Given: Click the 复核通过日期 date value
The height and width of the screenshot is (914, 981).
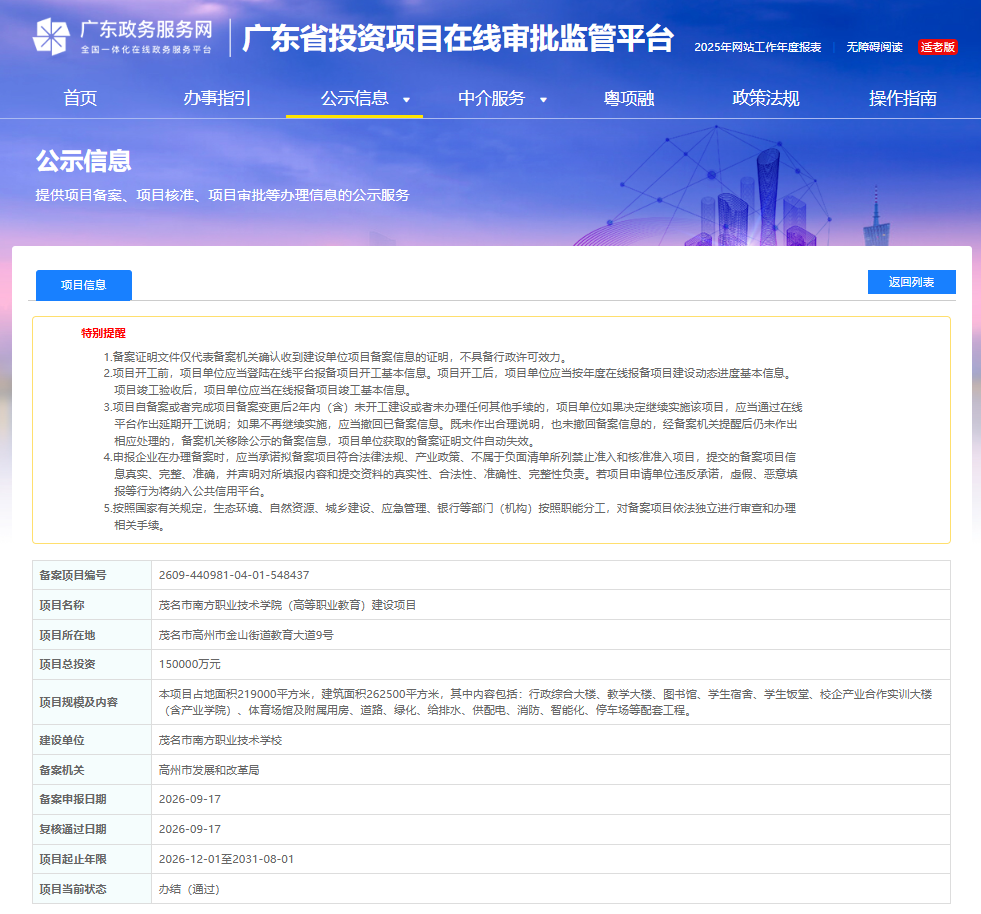Looking at the screenshot, I should 190,830.
